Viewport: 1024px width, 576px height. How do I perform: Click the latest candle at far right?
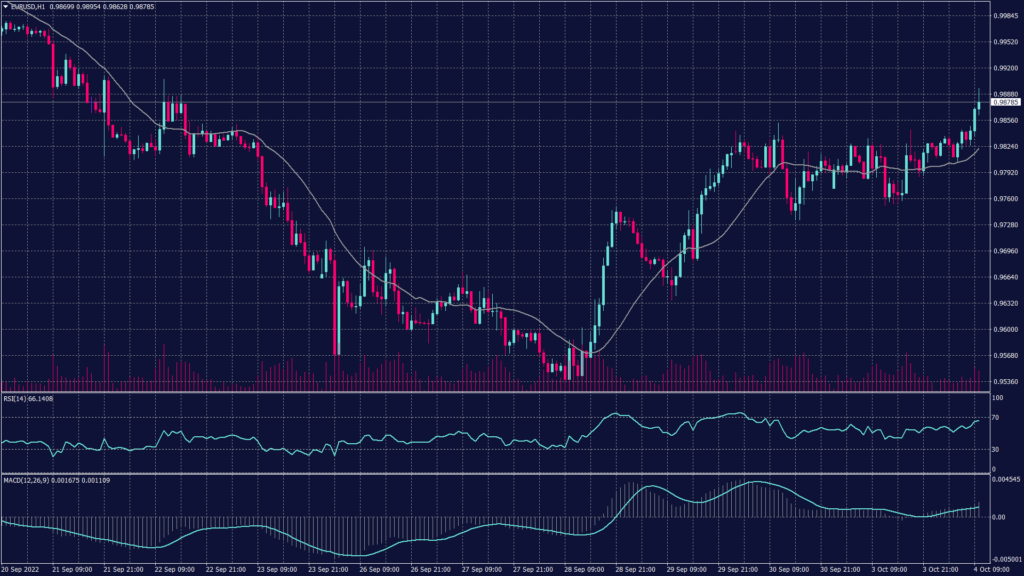tap(979, 103)
